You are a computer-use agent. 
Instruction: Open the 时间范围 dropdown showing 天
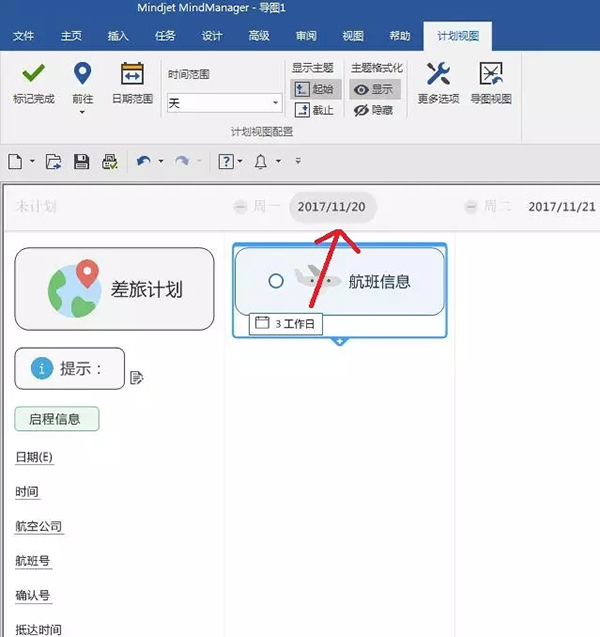[x=225, y=103]
